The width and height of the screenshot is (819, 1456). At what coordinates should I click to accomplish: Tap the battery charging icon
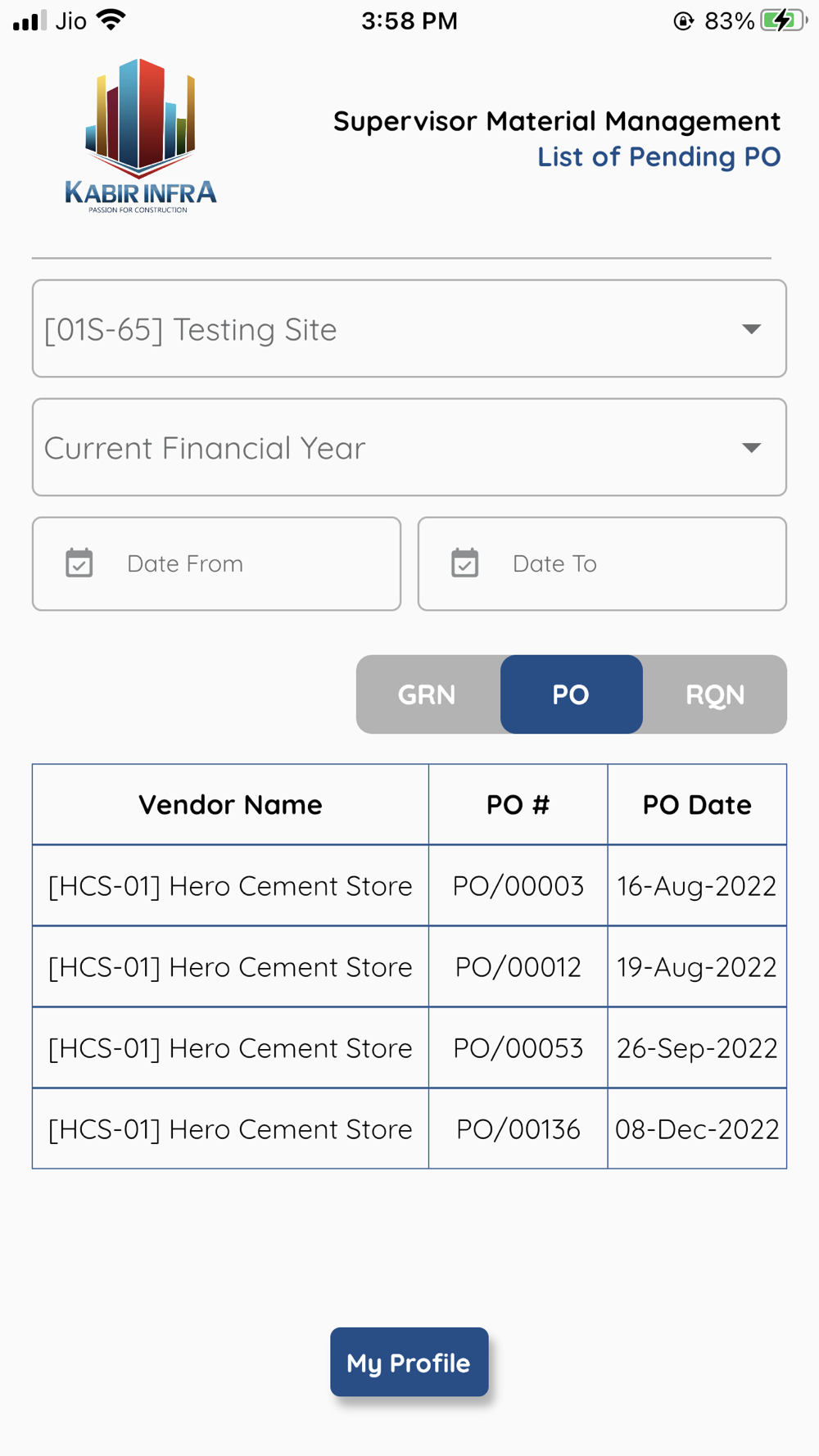pyautogui.click(x=783, y=20)
